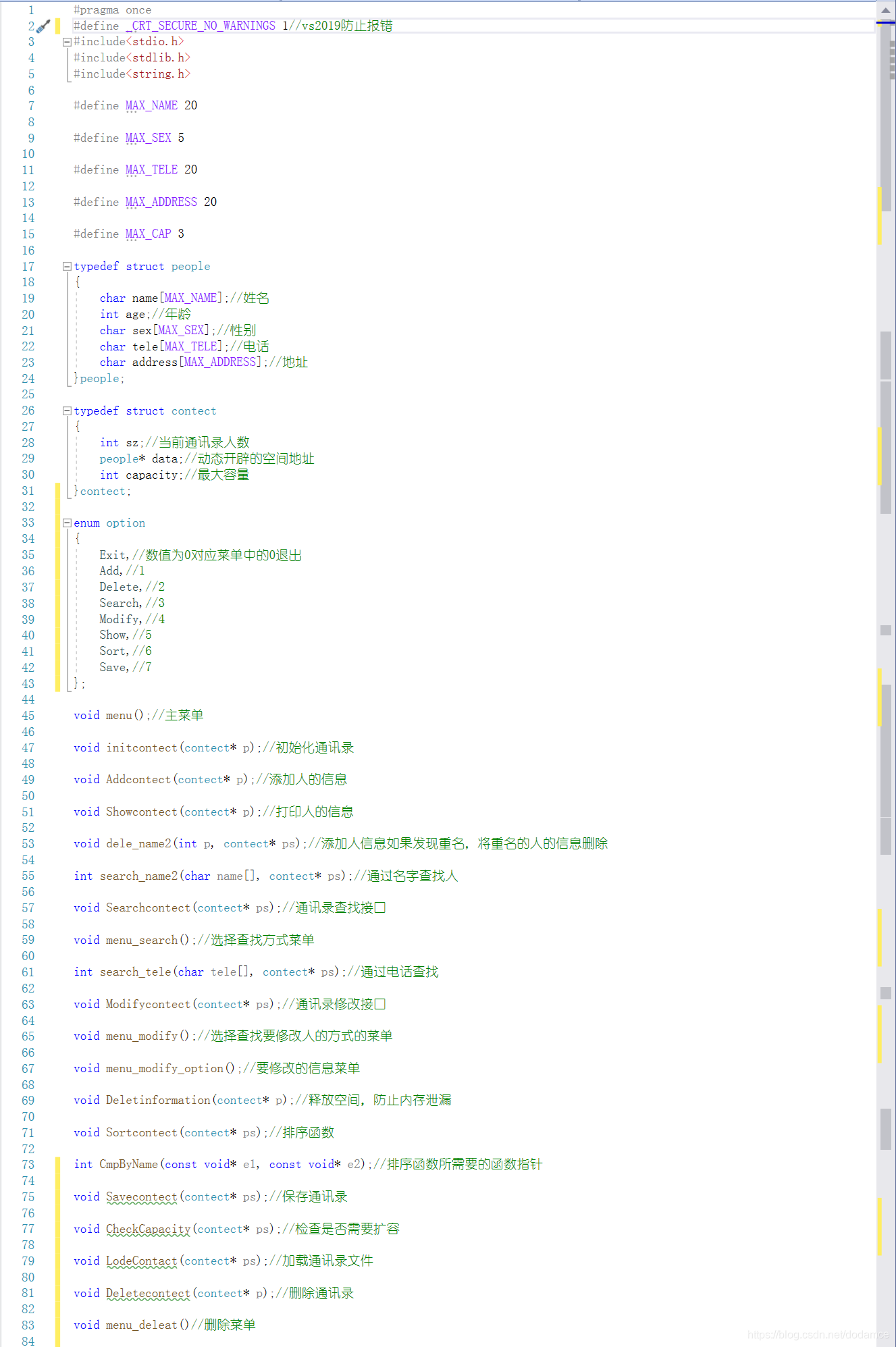896x1347 pixels.
Task: Click the underlined Savecontect function name
Action: (142, 1197)
